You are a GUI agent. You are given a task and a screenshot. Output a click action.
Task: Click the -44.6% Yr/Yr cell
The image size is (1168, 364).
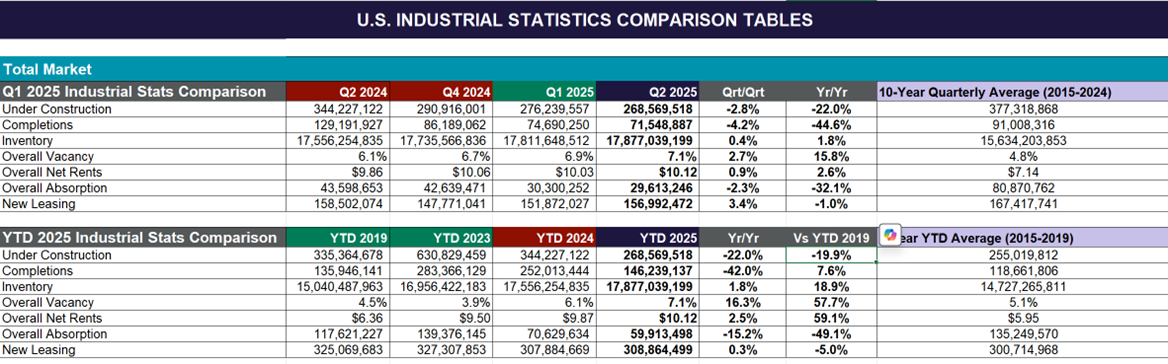pos(832,124)
